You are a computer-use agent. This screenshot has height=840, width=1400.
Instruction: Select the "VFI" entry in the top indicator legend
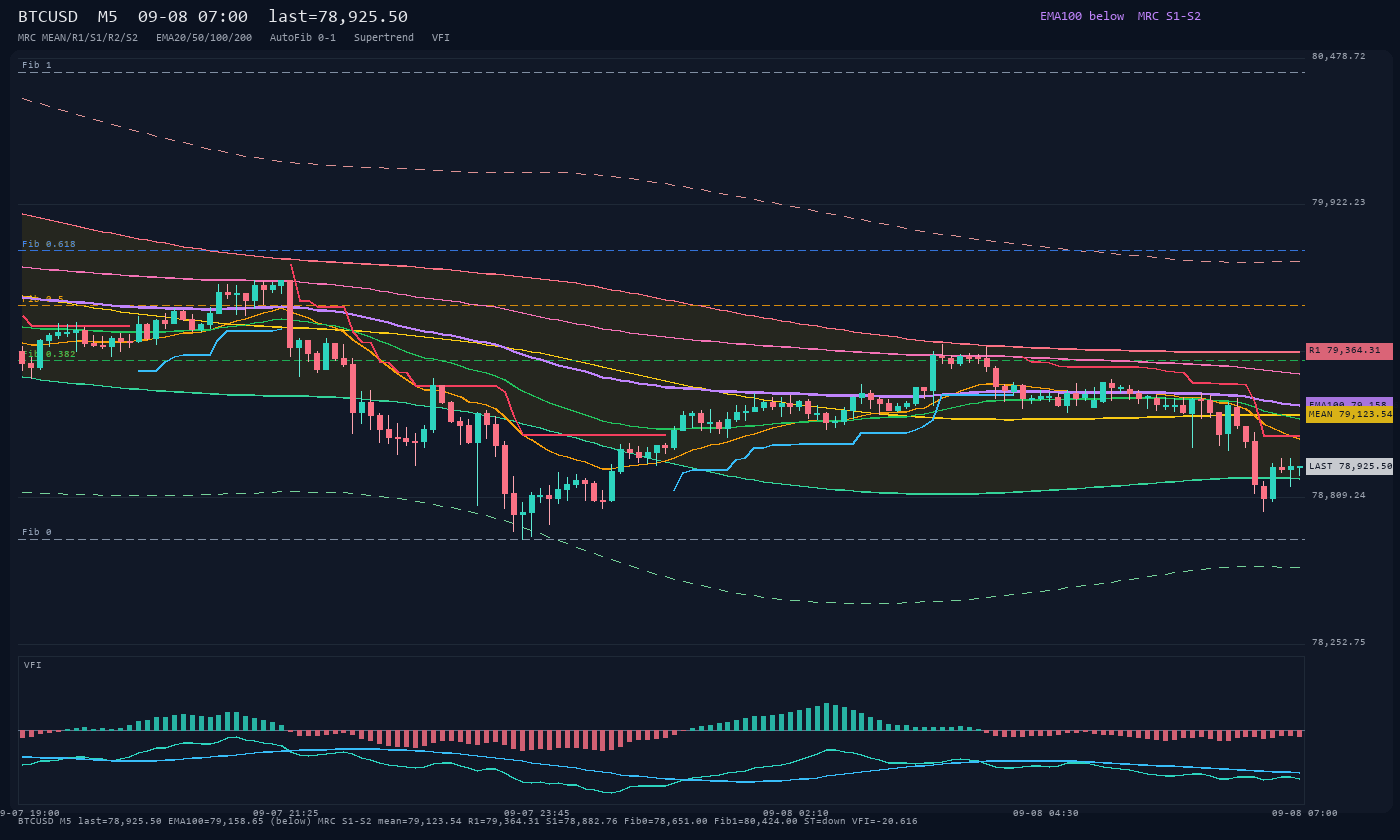[441, 37]
